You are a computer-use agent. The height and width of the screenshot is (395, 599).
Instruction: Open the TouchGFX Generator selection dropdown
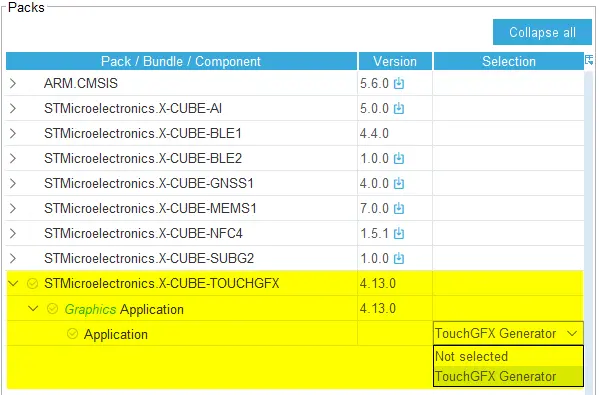[508, 333]
